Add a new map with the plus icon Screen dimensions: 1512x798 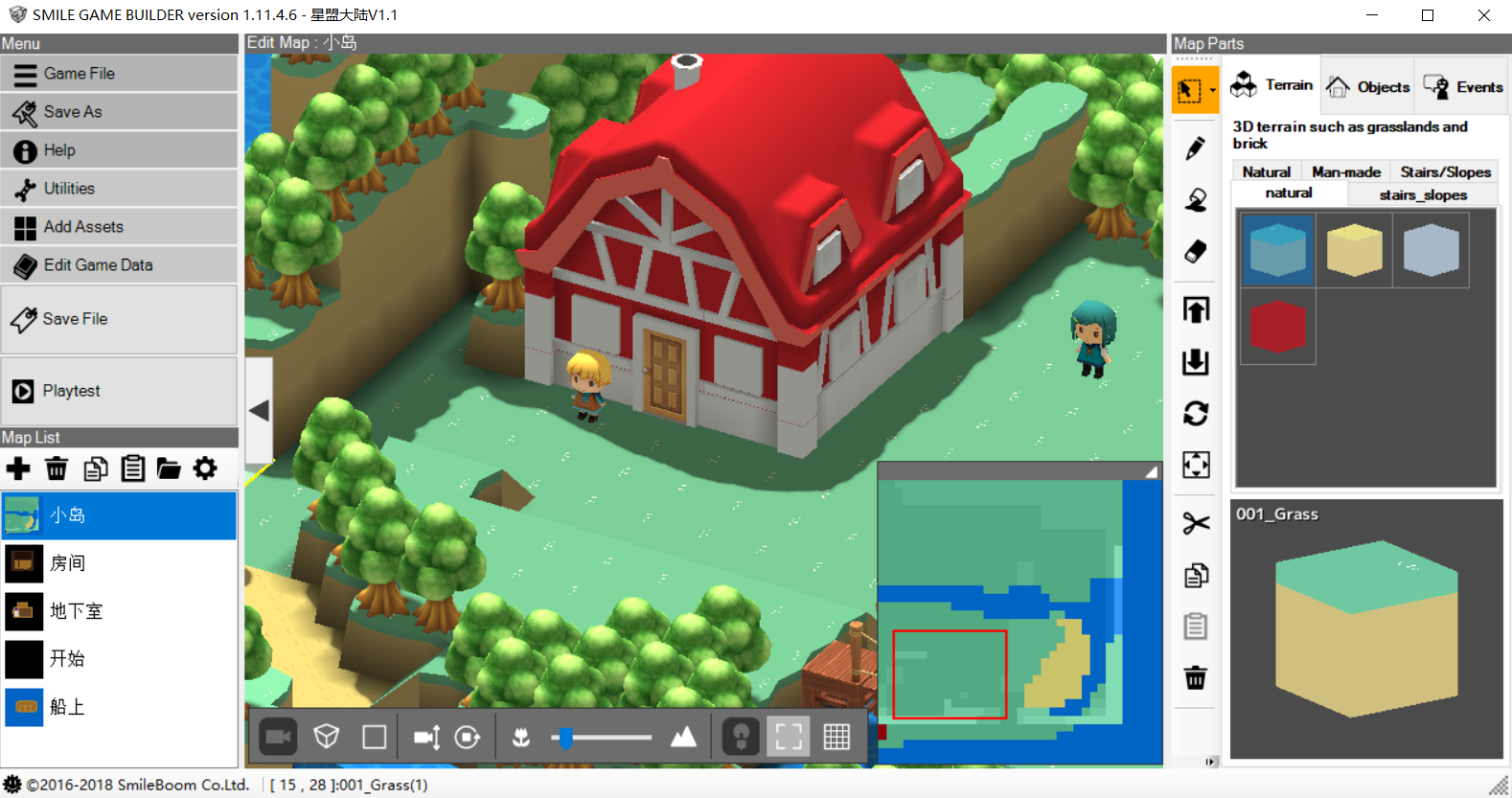pos(18,468)
